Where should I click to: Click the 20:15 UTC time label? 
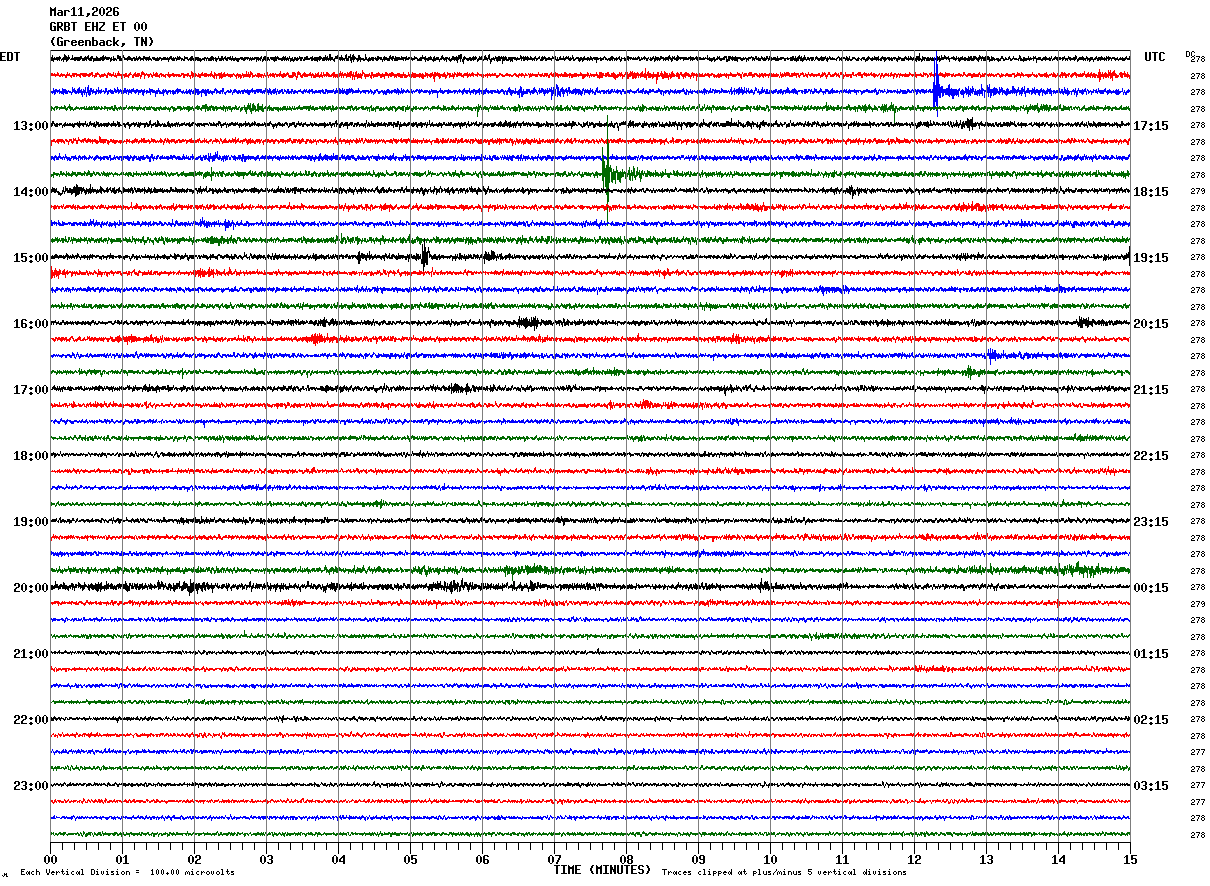[1151, 324]
